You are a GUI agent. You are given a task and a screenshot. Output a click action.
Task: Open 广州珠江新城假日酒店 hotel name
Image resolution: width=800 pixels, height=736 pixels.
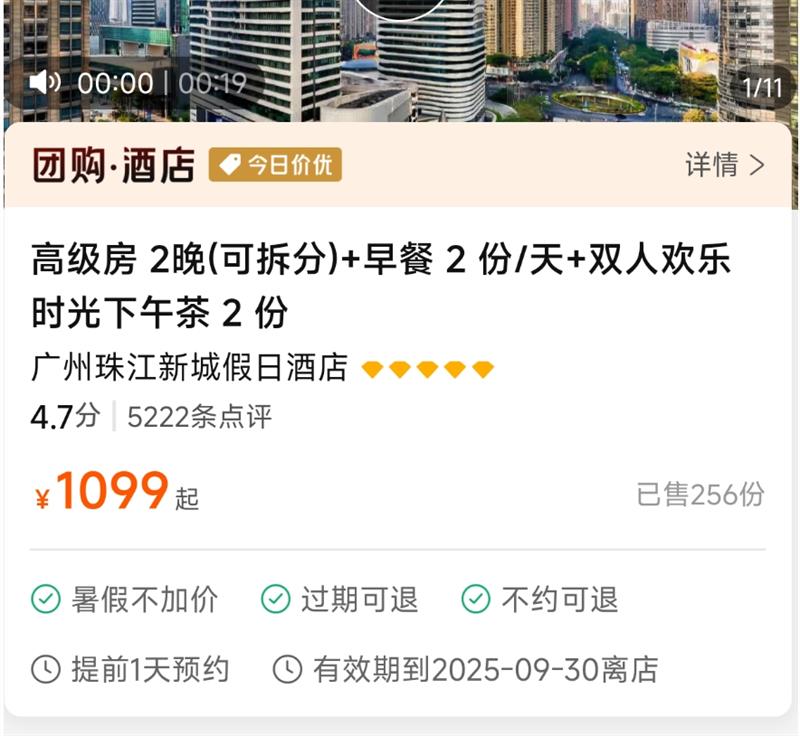tap(189, 367)
